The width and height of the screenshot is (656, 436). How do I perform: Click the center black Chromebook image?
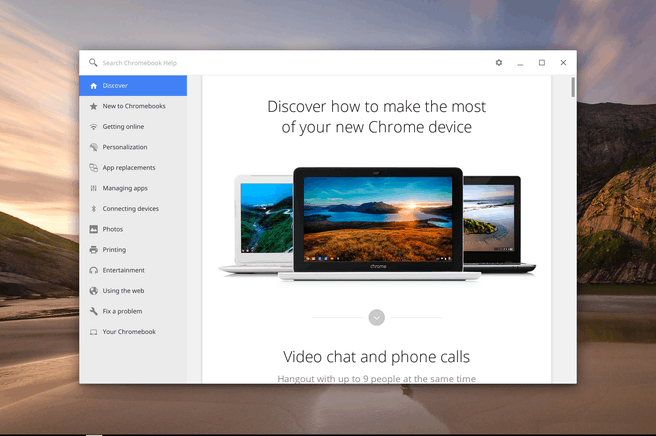tap(379, 224)
